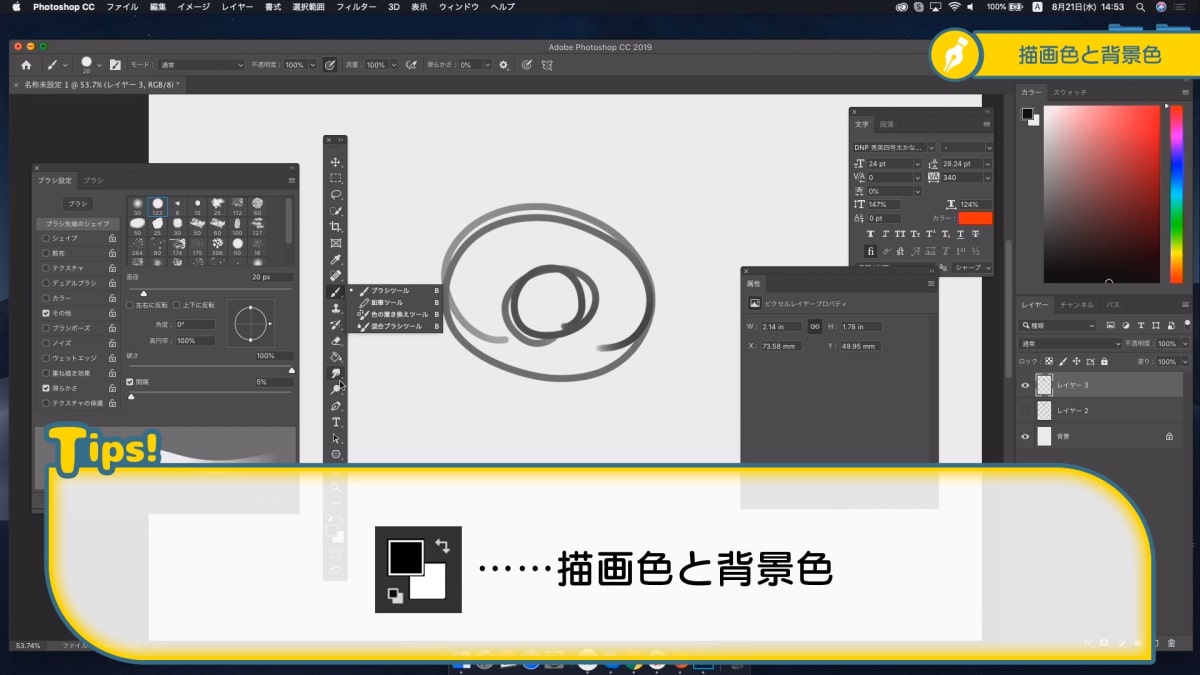Open the brush settings panel toggle icon
Viewport: 1200px width, 675px height.
(116, 64)
